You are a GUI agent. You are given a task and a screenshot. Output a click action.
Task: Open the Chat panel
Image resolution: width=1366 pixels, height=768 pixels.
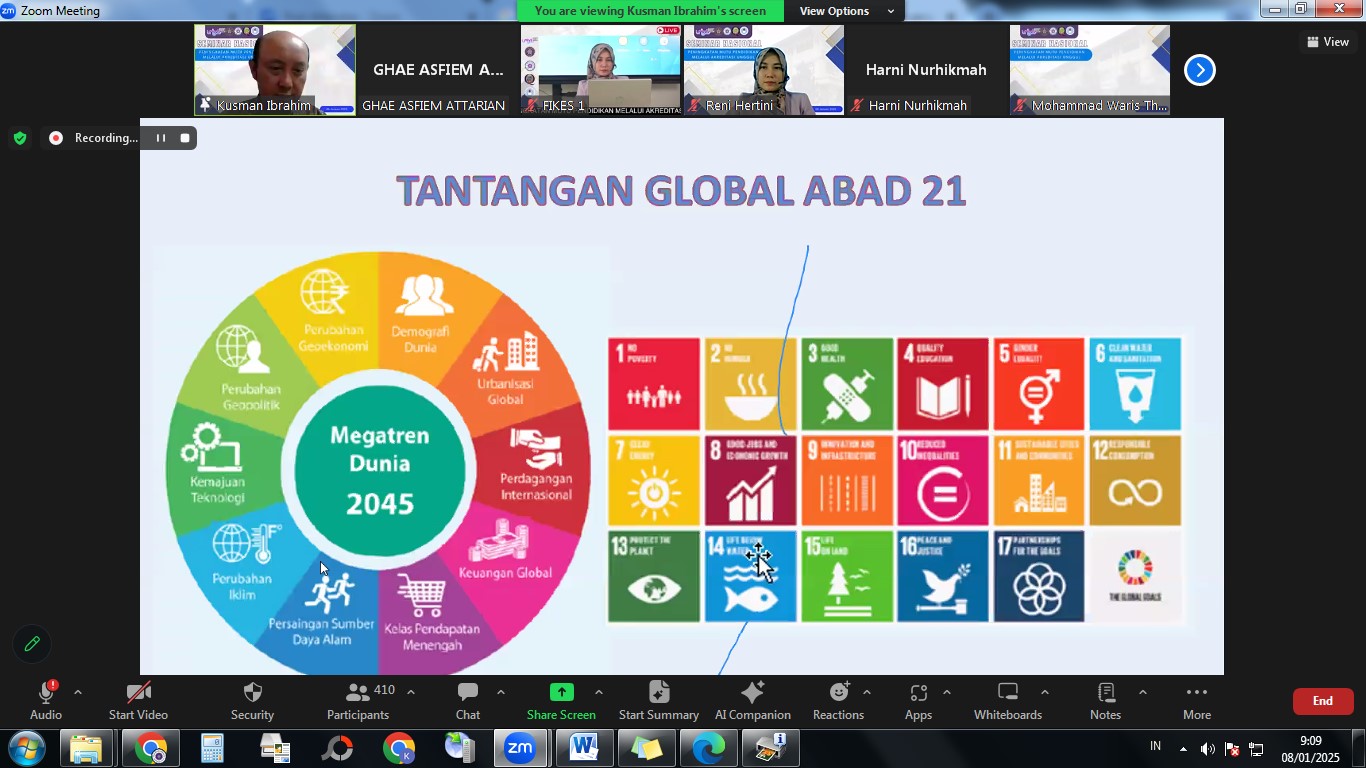pyautogui.click(x=467, y=701)
